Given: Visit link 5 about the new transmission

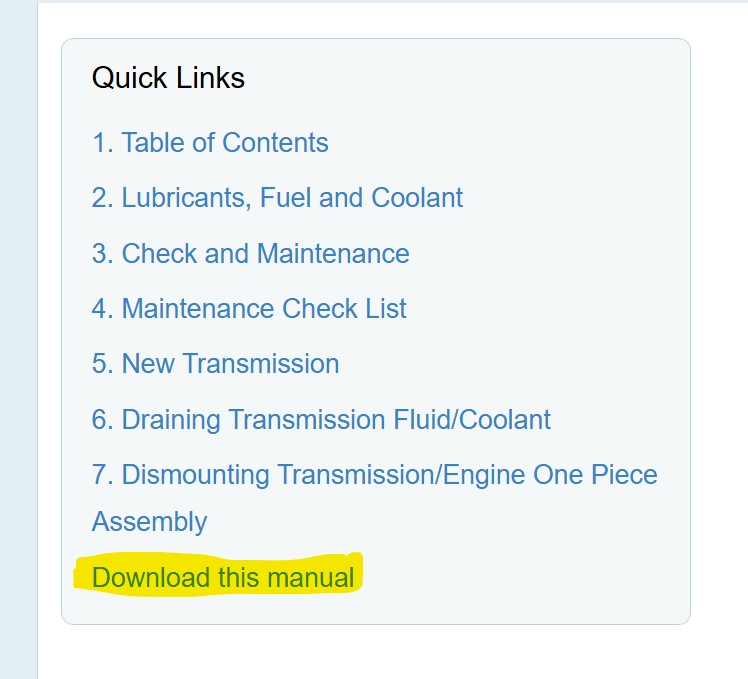Looking at the screenshot, I should pos(216,364).
